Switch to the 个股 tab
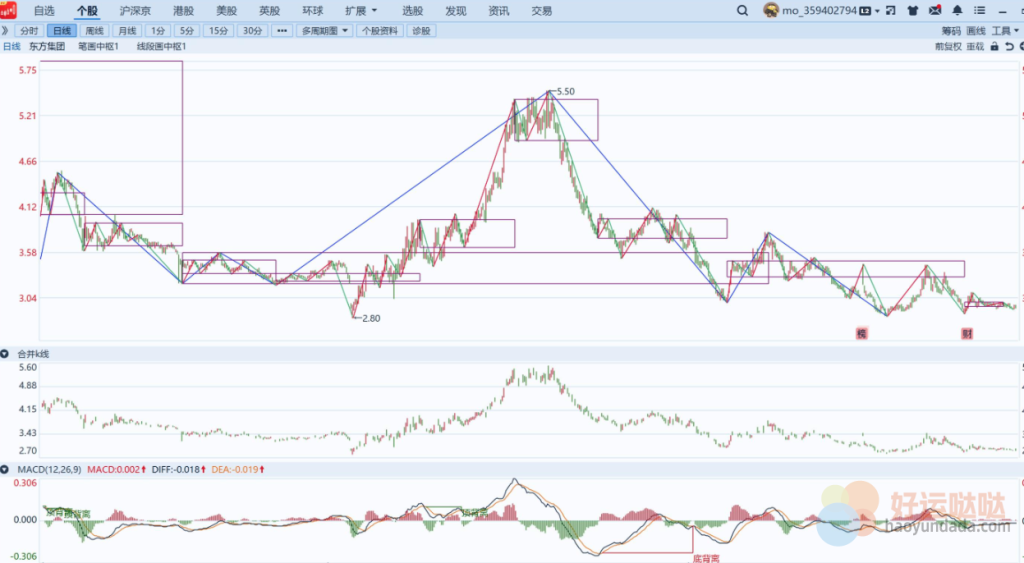The image size is (1024, 563). pyautogui.click(x=87, y=11)
